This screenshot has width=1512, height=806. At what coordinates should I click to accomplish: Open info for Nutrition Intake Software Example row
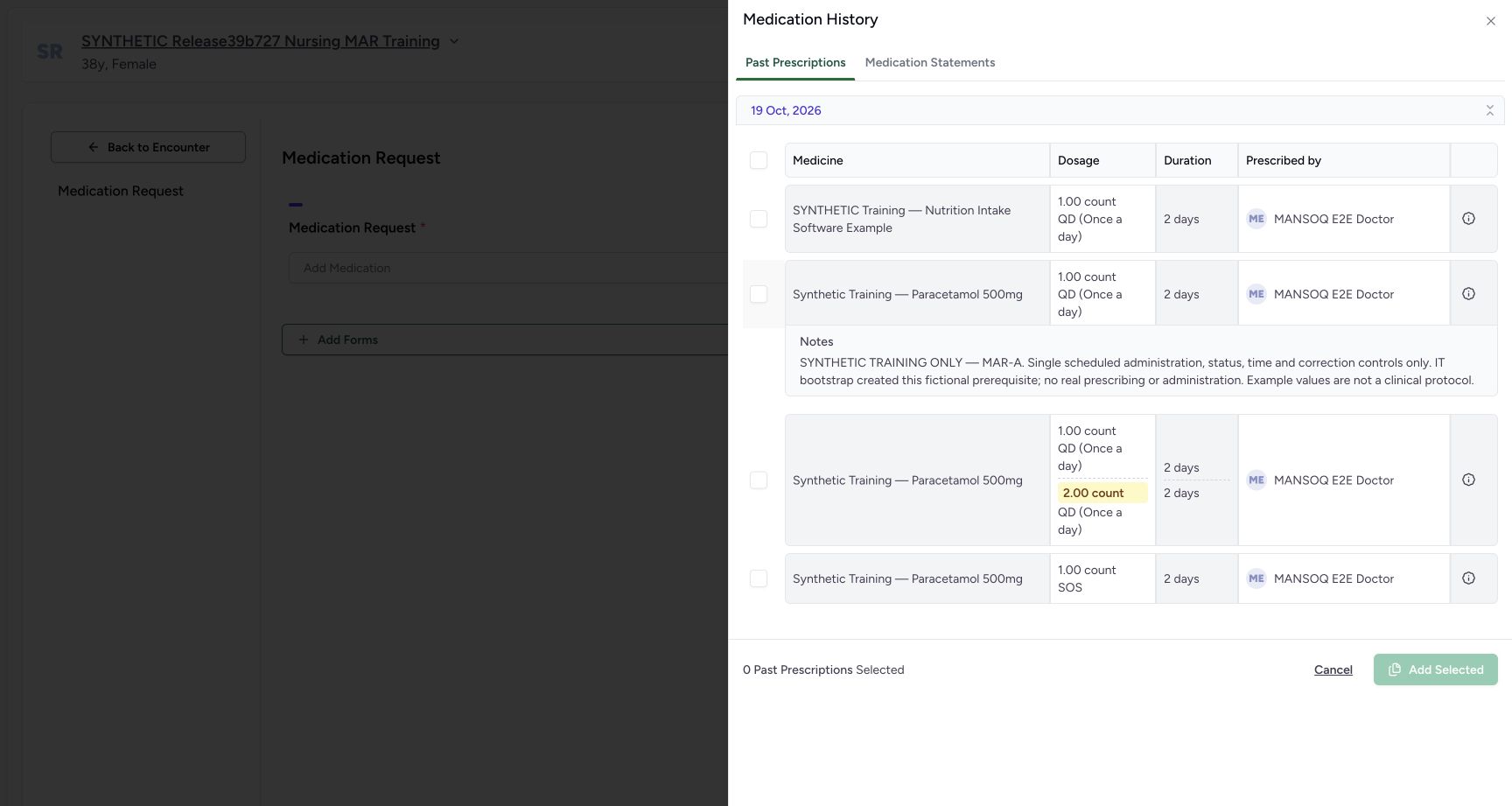click(1468, 219)
